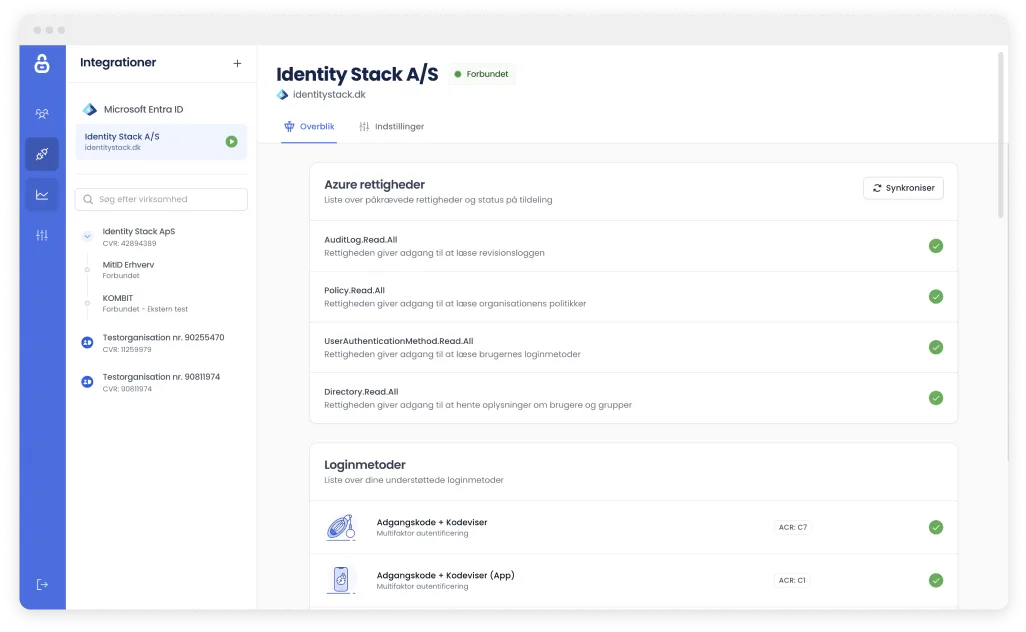
Task: Add a new integration with plus icon
Action: (237, 63)
